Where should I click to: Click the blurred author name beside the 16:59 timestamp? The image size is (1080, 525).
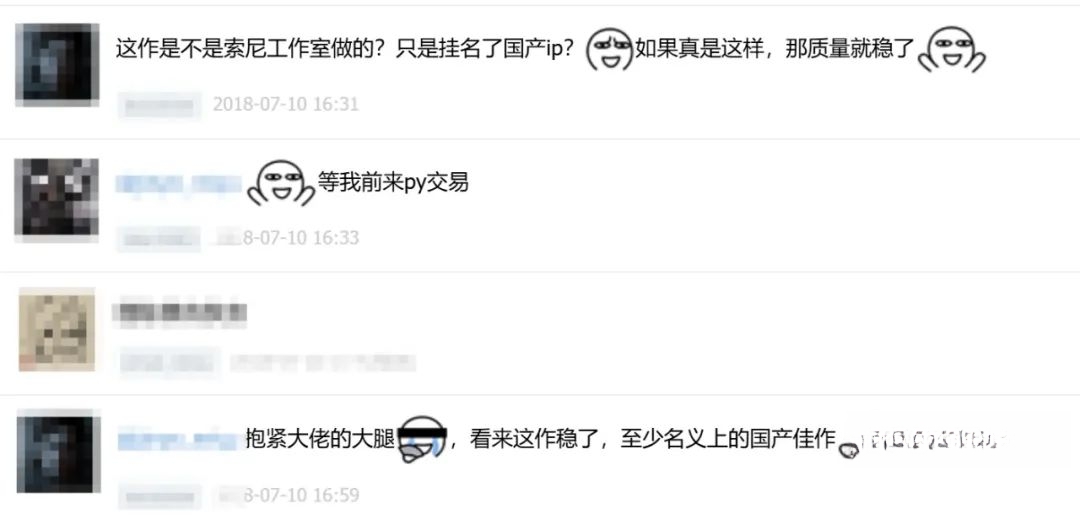pyautogui.click(x=160, y=495)
